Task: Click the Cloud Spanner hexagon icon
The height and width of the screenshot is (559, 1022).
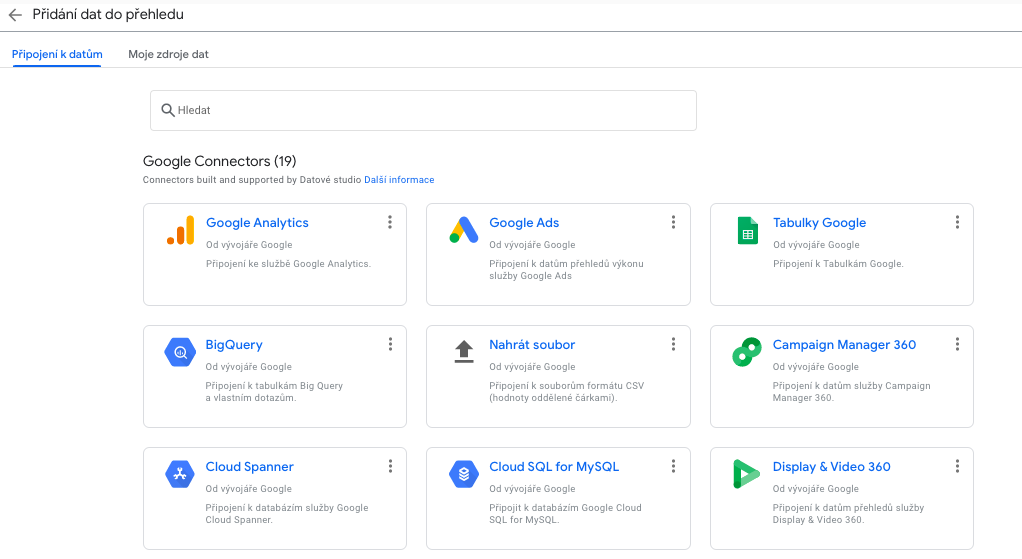Action: pos(180,474)
